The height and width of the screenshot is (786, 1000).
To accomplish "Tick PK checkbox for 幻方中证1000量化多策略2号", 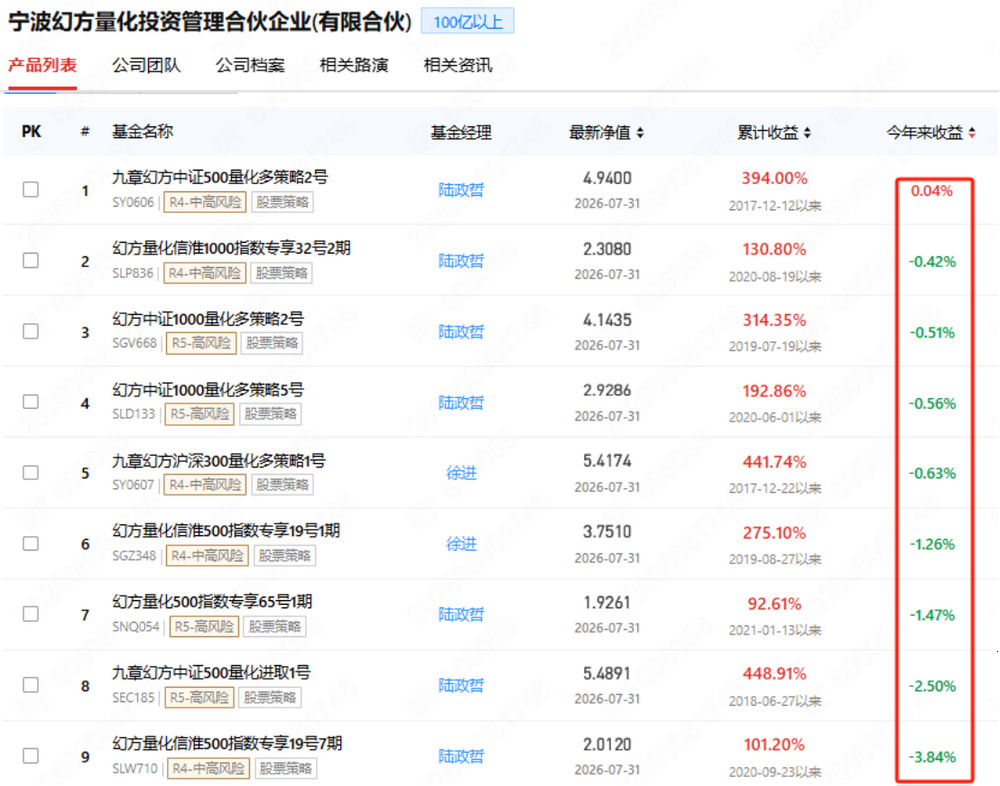I will (31, 331).
